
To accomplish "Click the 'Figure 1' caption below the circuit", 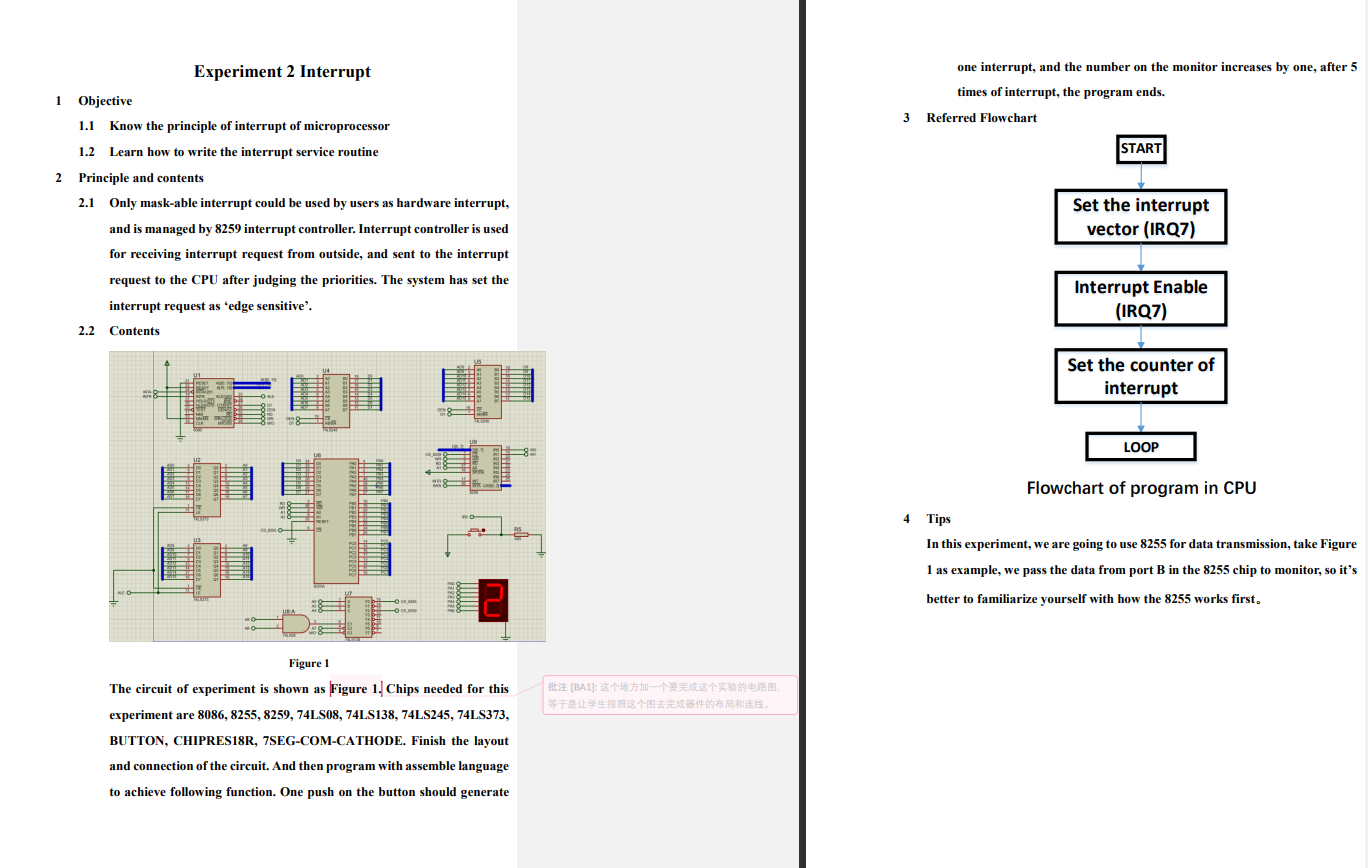I will tap(309, 663).
